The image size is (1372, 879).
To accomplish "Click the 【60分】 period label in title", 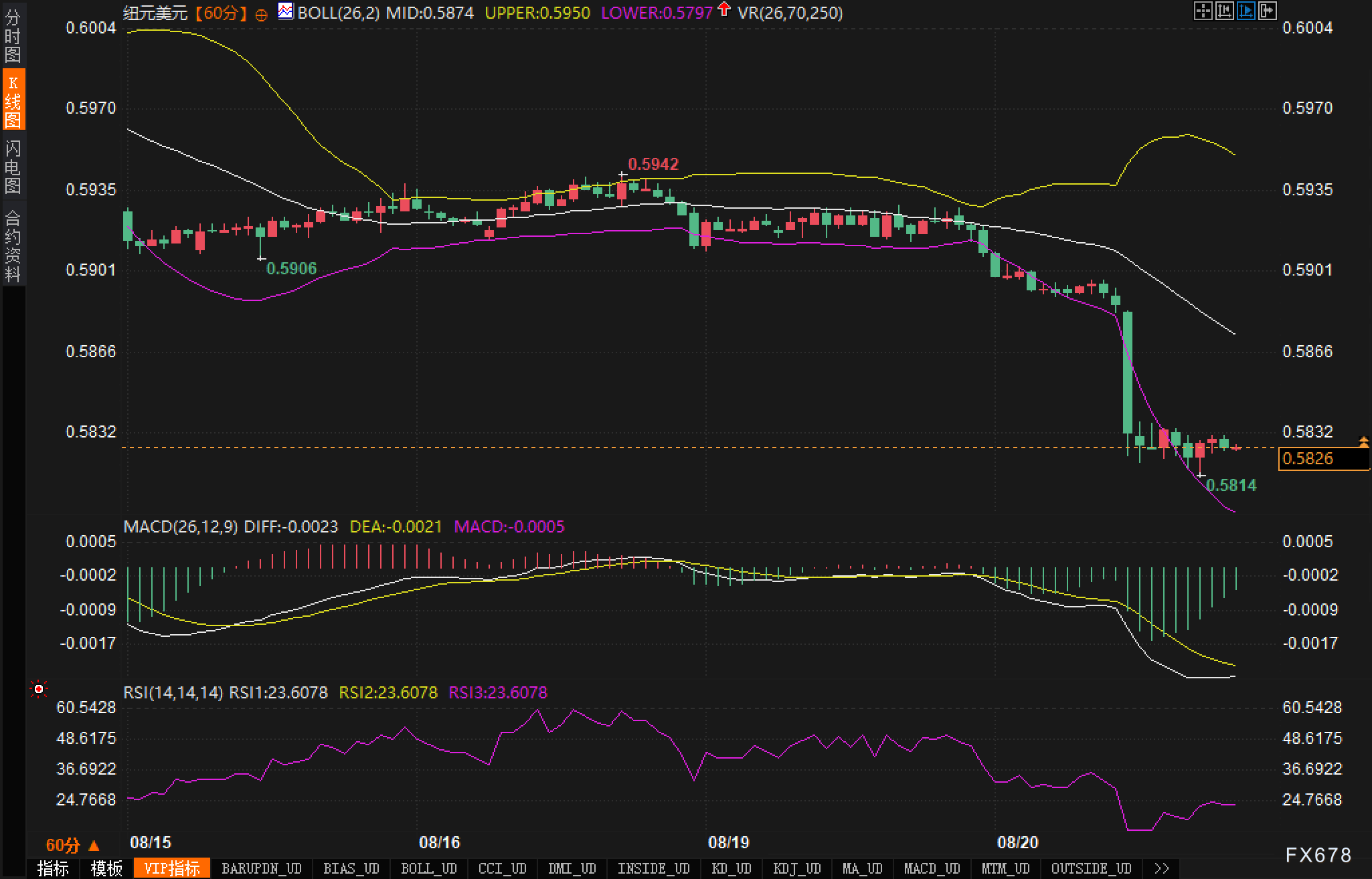I will [x=222, y=13].
